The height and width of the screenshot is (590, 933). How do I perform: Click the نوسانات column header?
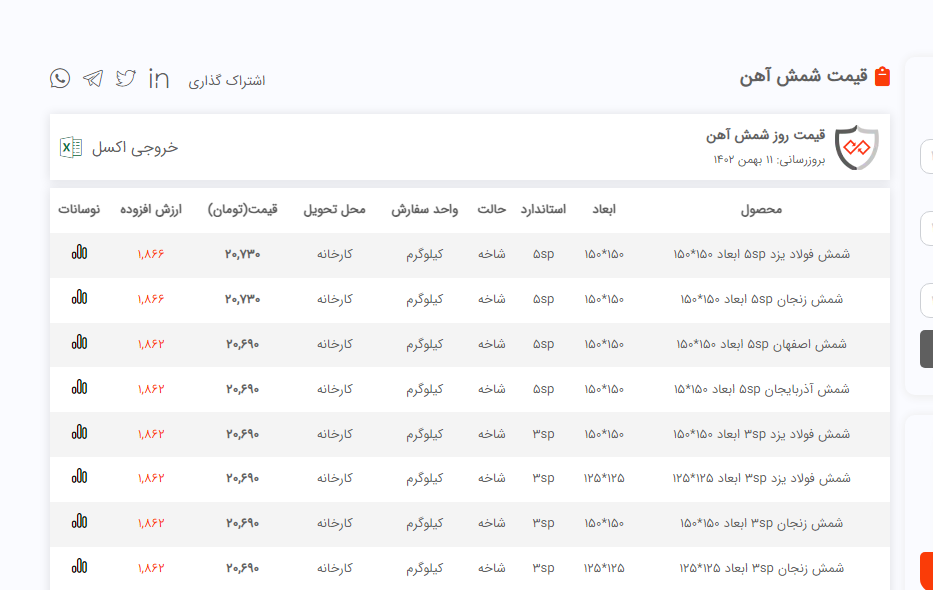(79, 210)
